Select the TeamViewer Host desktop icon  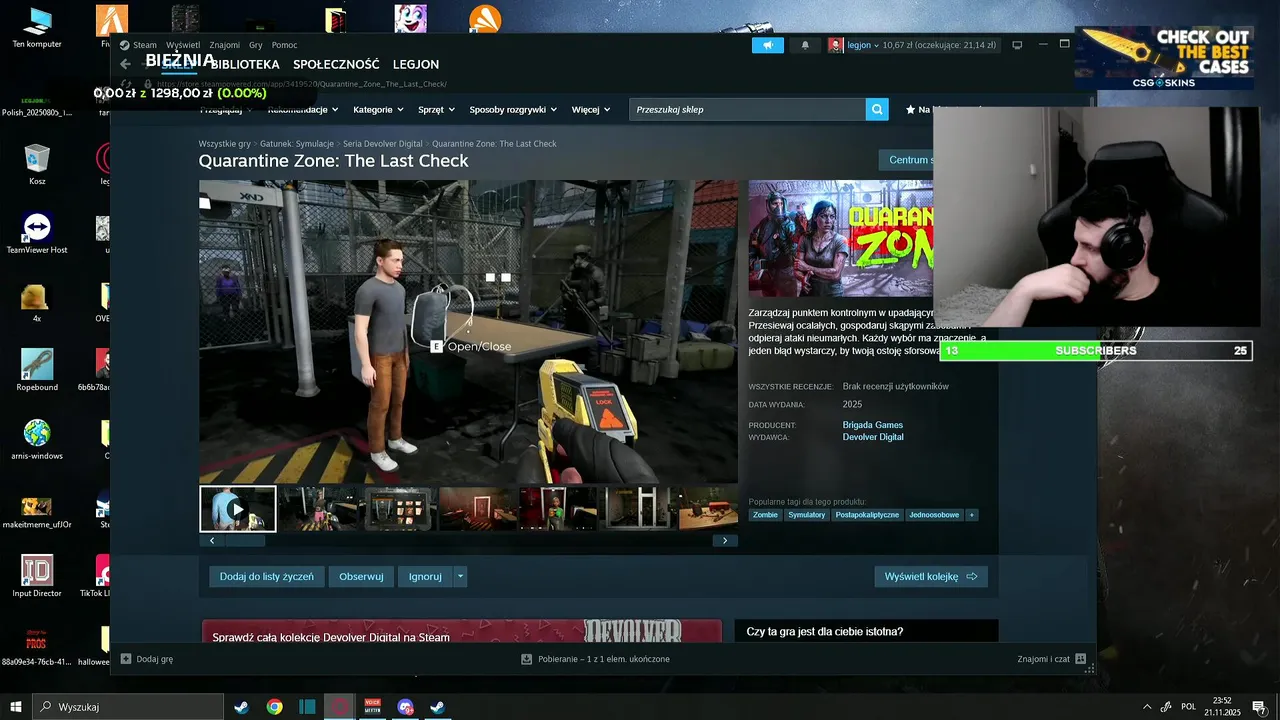(x=37, y=233)
